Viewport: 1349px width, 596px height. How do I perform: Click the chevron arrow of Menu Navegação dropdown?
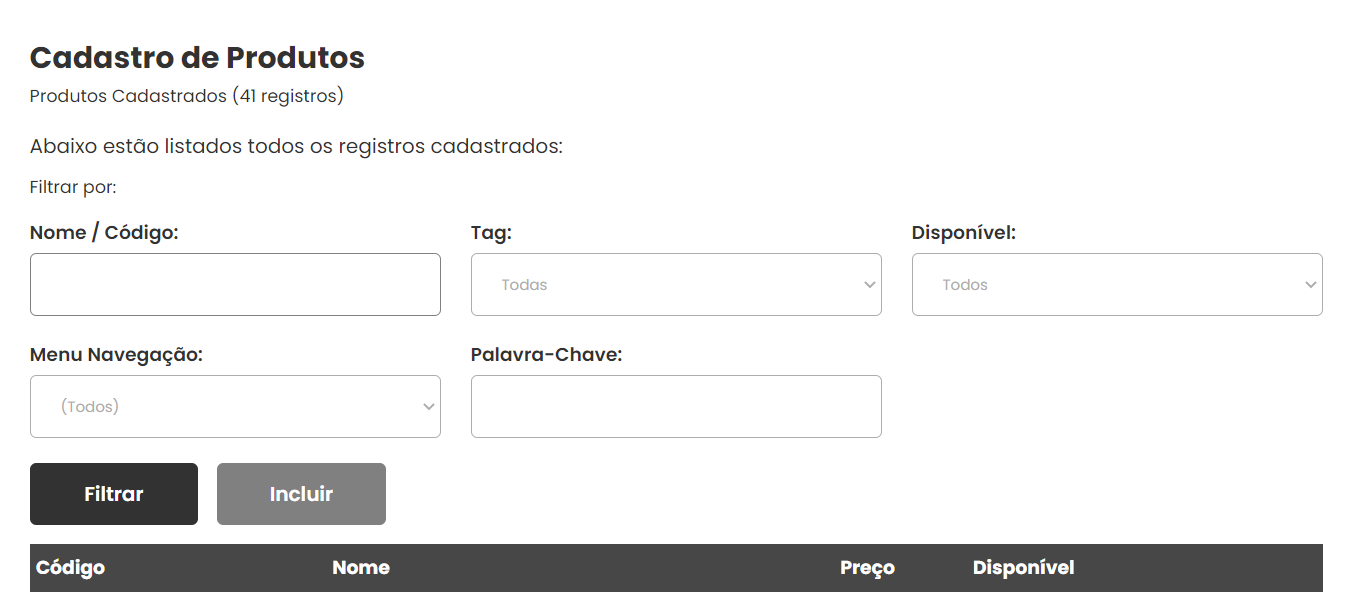coord(428,407)
